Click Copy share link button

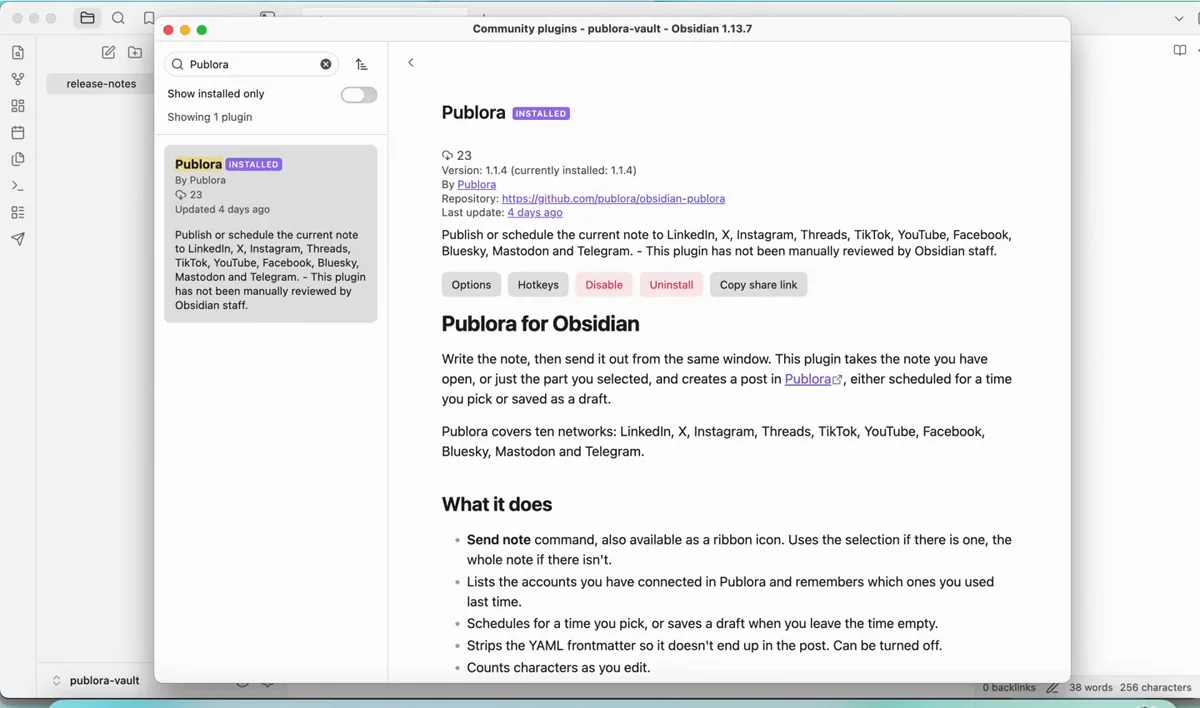pyautogui.click(x=758, y=285)
